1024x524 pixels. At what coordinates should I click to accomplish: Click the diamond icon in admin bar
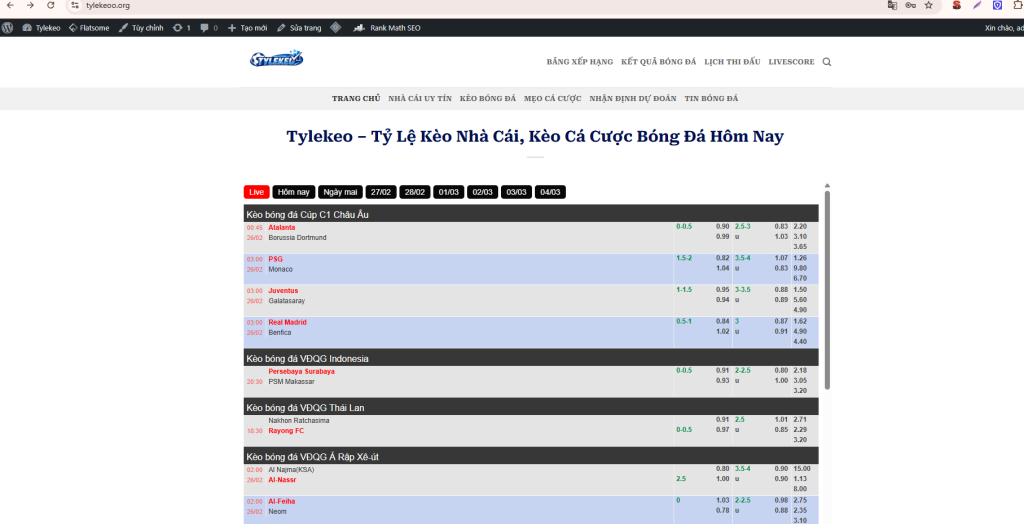click(336, 28)
